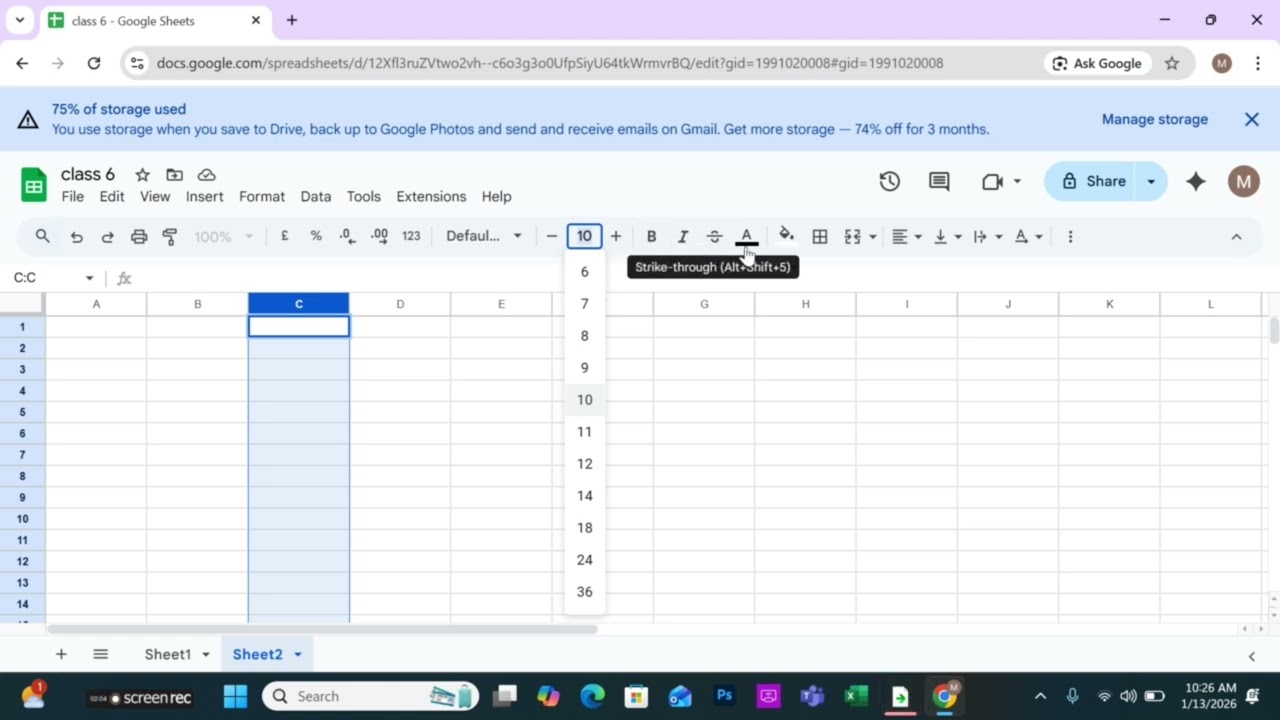Print the spreadsheet
The width and height of the screenshot is (1280, 720).
tap(139, 236)
